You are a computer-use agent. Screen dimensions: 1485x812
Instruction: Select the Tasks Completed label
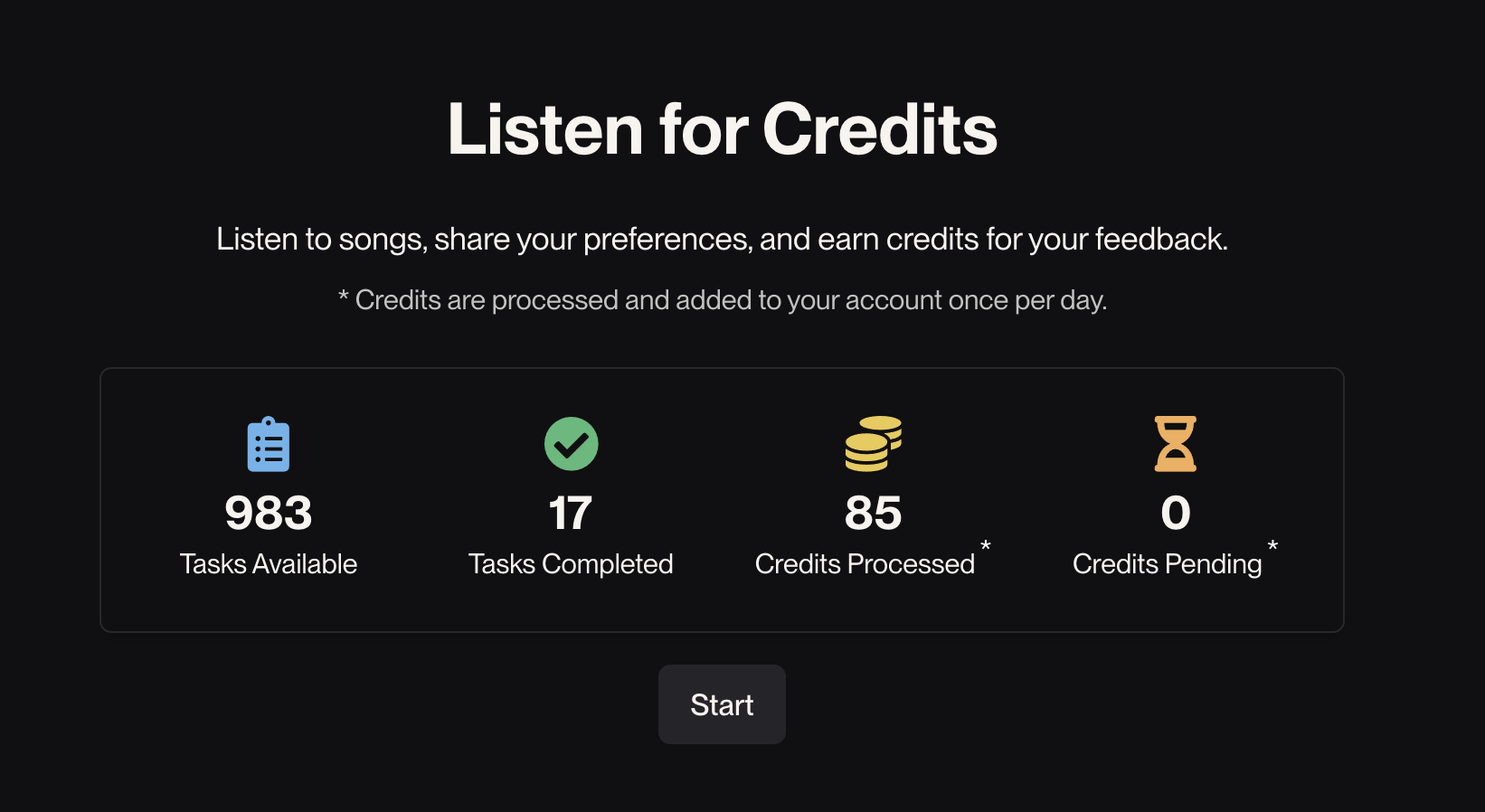click(571, 564)
